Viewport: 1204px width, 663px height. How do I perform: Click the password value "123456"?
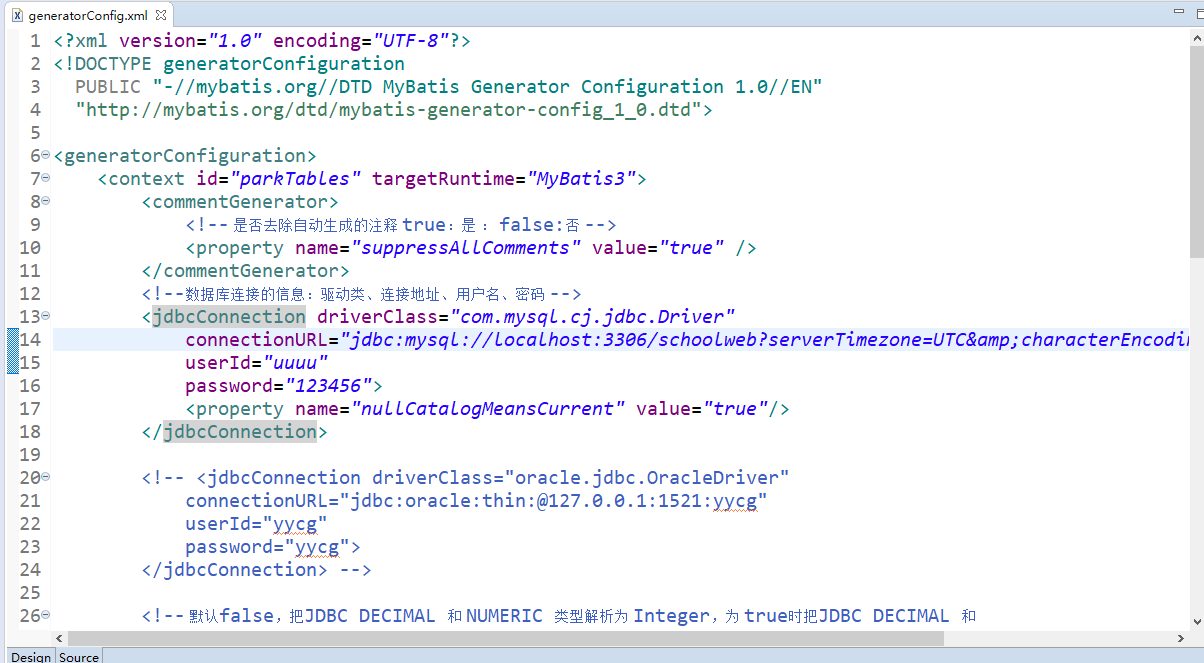328,386
